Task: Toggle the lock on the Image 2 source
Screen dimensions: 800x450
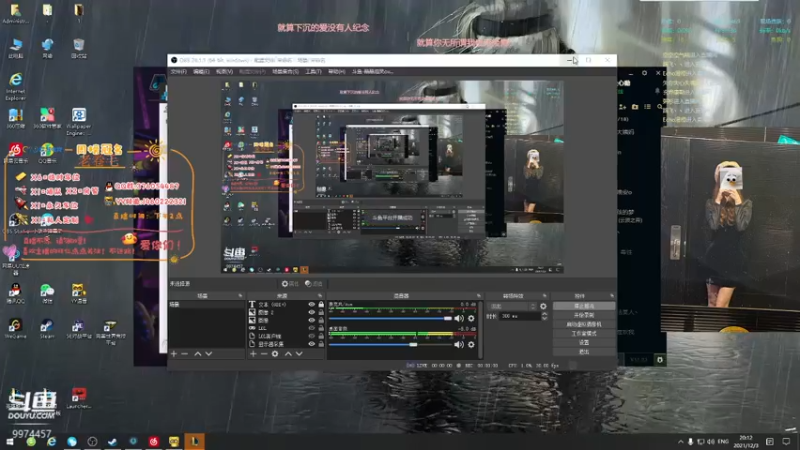Action: (321, 312)
